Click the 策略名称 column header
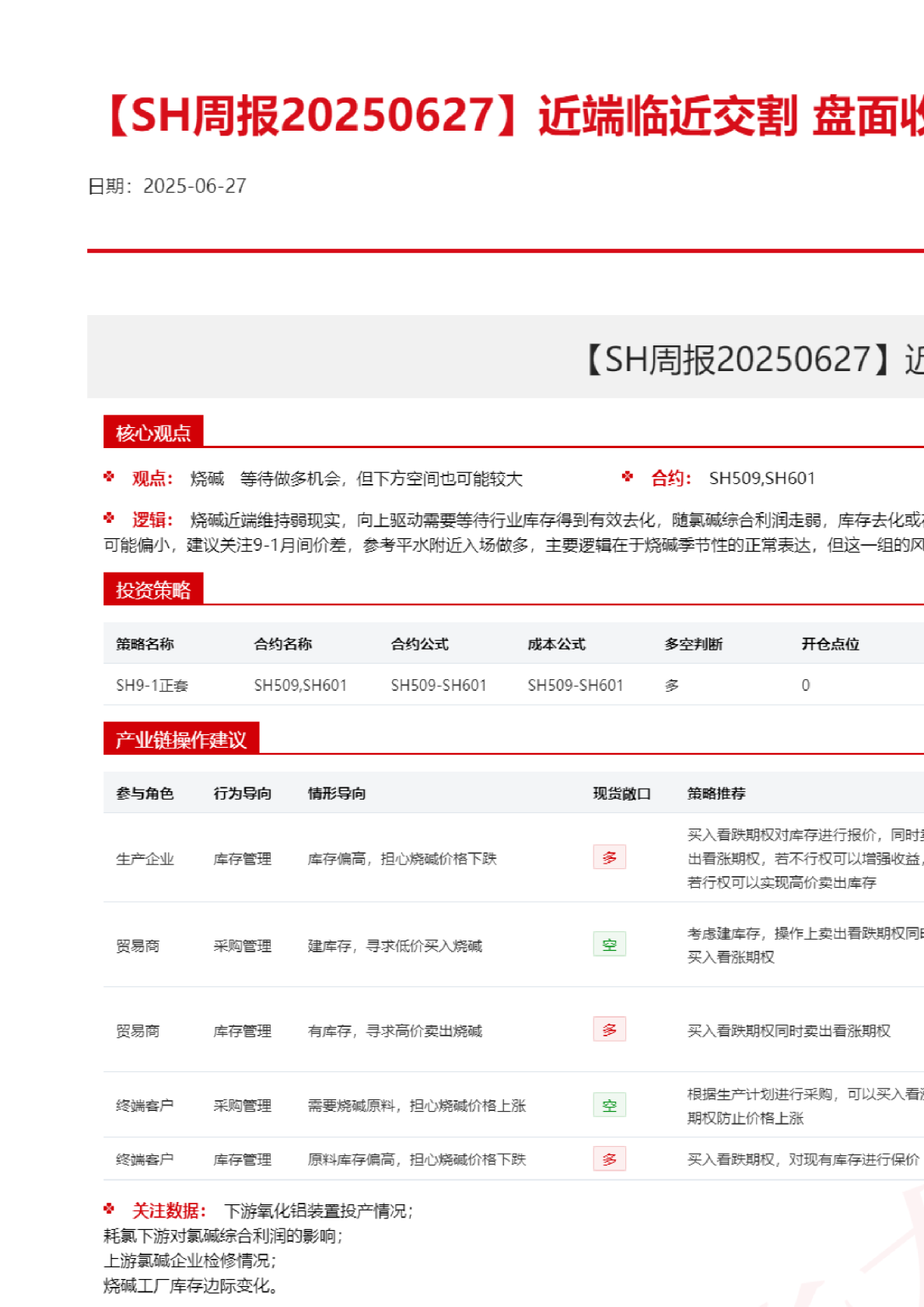 [145, 644]
